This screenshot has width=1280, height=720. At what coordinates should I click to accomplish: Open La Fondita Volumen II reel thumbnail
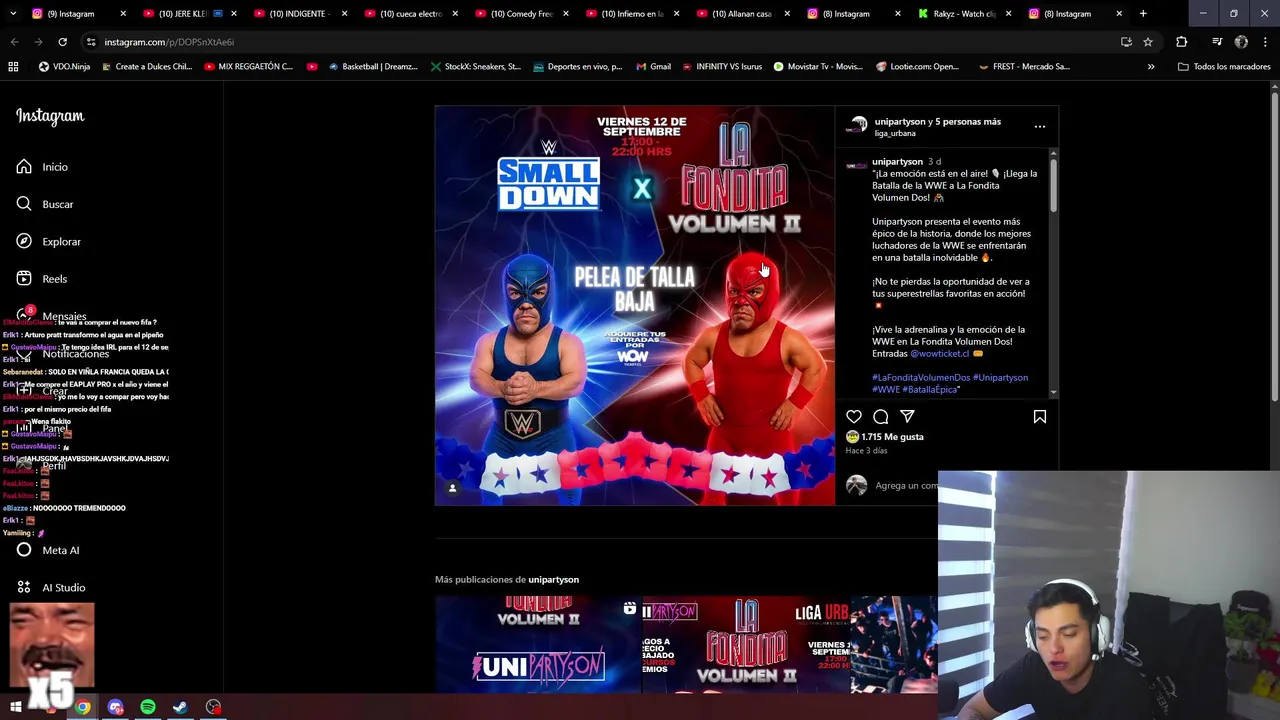click(744, 644)
